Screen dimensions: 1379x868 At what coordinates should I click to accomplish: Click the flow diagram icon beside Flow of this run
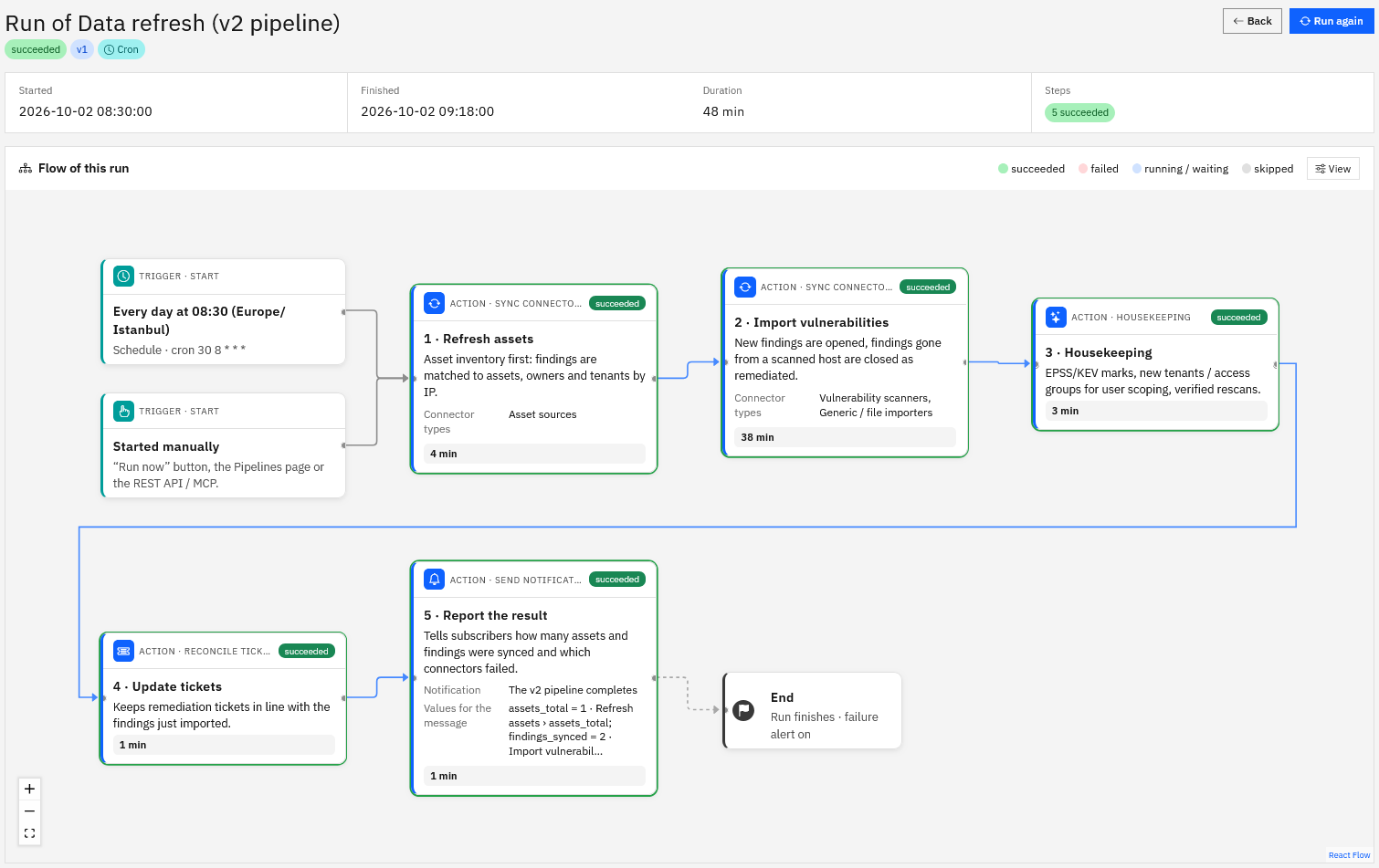pyautogui.click(x=26, y=169)
